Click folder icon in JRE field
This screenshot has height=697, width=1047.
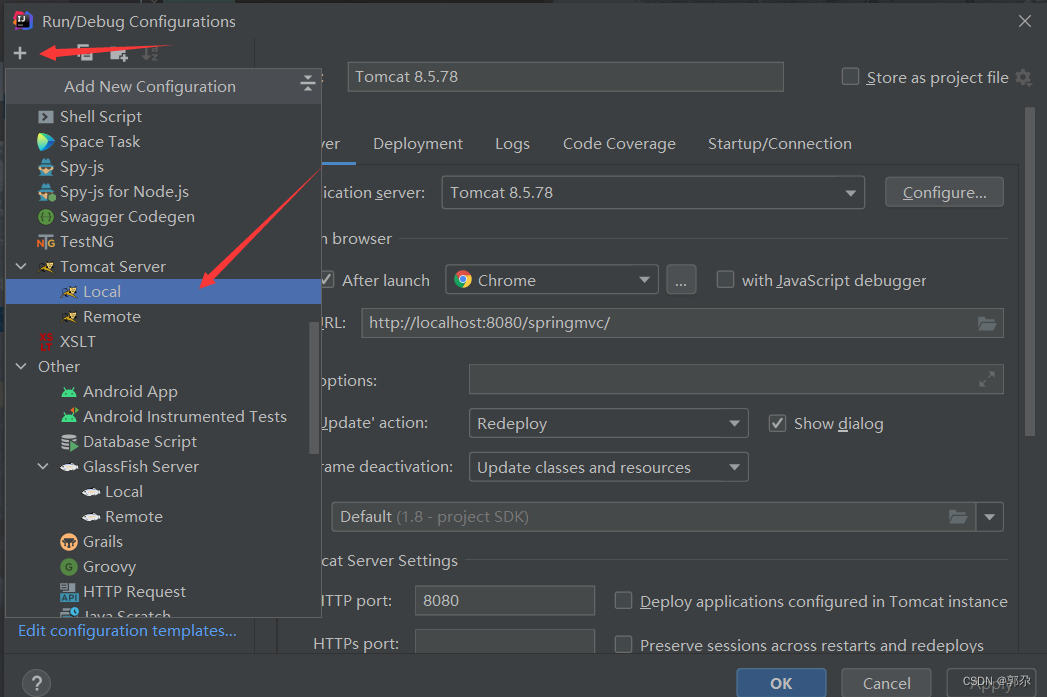coord(958,517)
